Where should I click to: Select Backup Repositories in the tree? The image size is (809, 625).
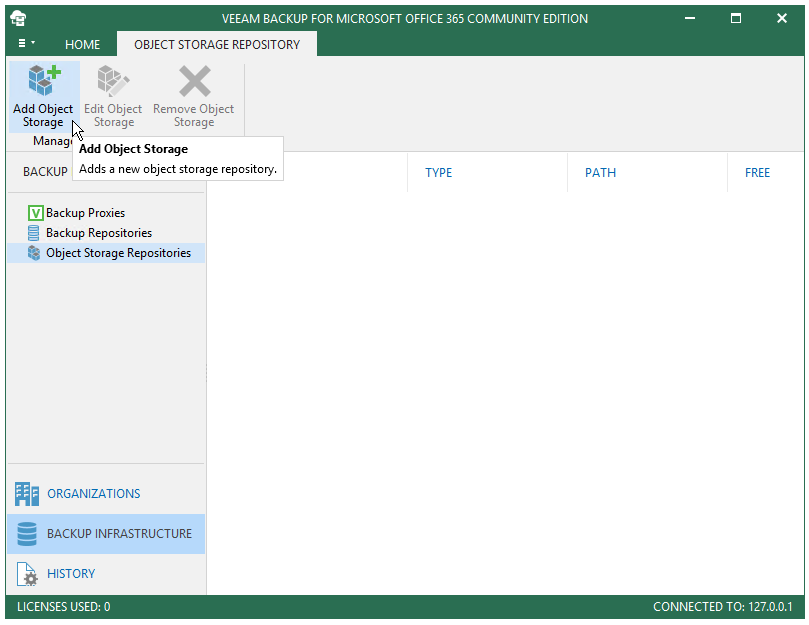click(x=99, y=233)
